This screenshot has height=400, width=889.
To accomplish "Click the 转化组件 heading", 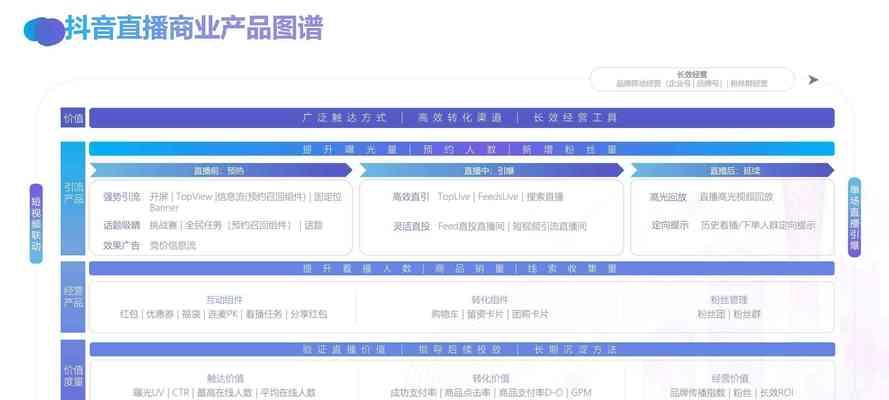I will click(490, 300).
